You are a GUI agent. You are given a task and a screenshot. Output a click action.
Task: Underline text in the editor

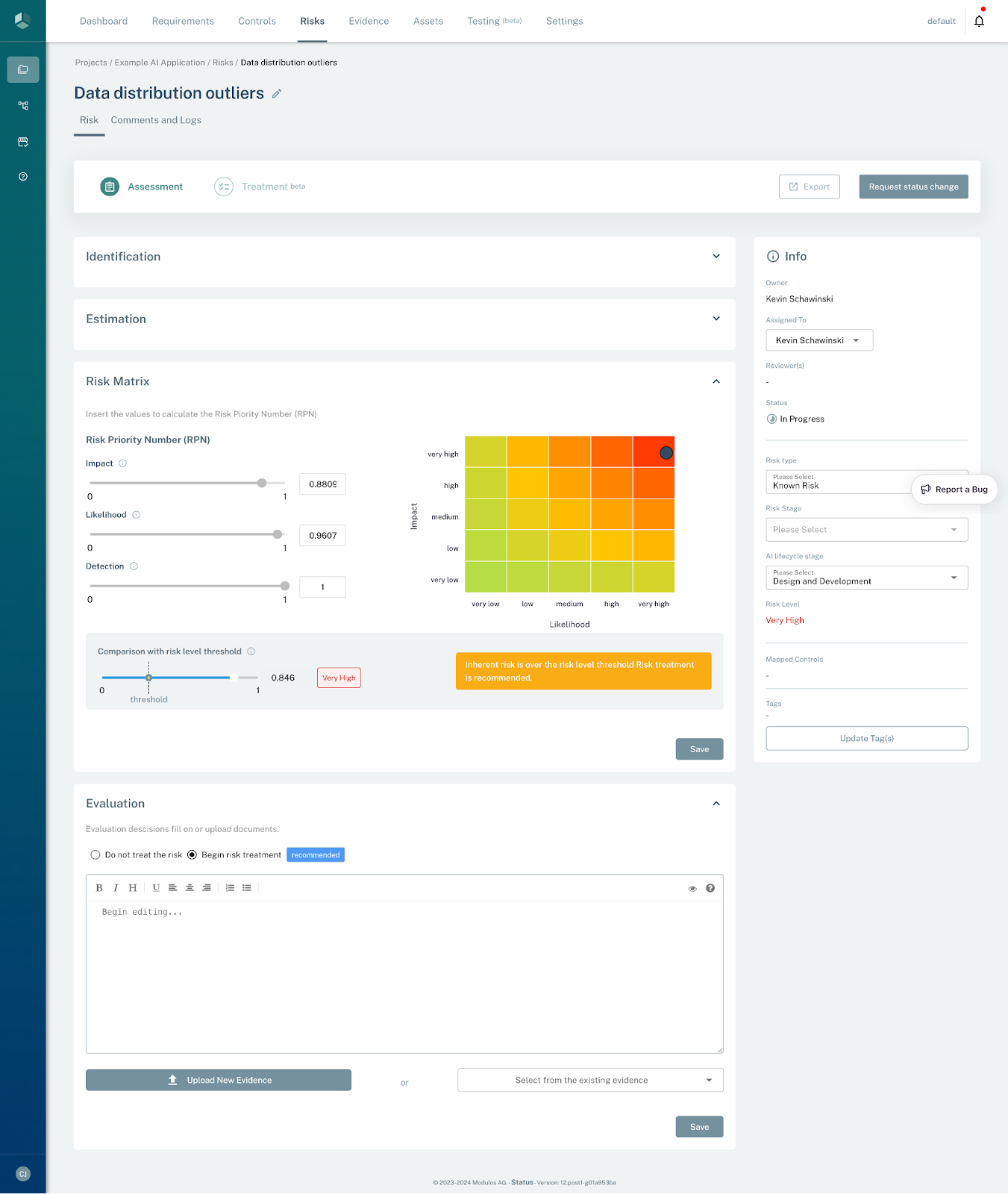156,888
